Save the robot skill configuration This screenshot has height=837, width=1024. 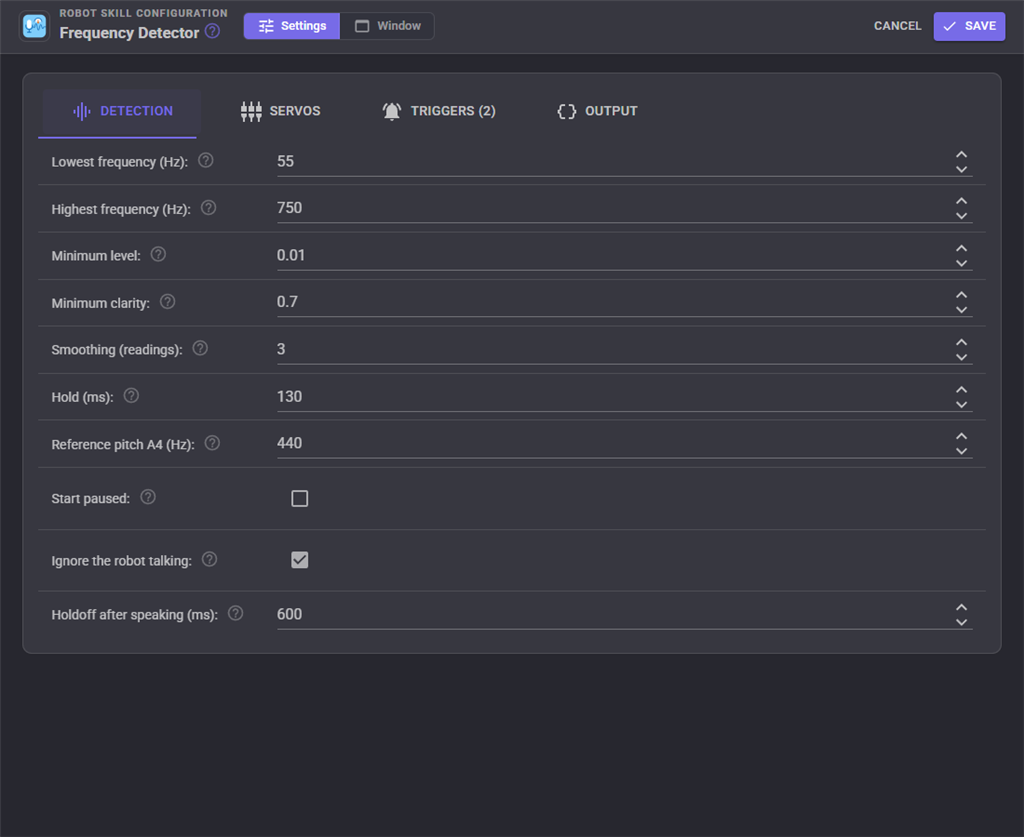tap(969, 26)
